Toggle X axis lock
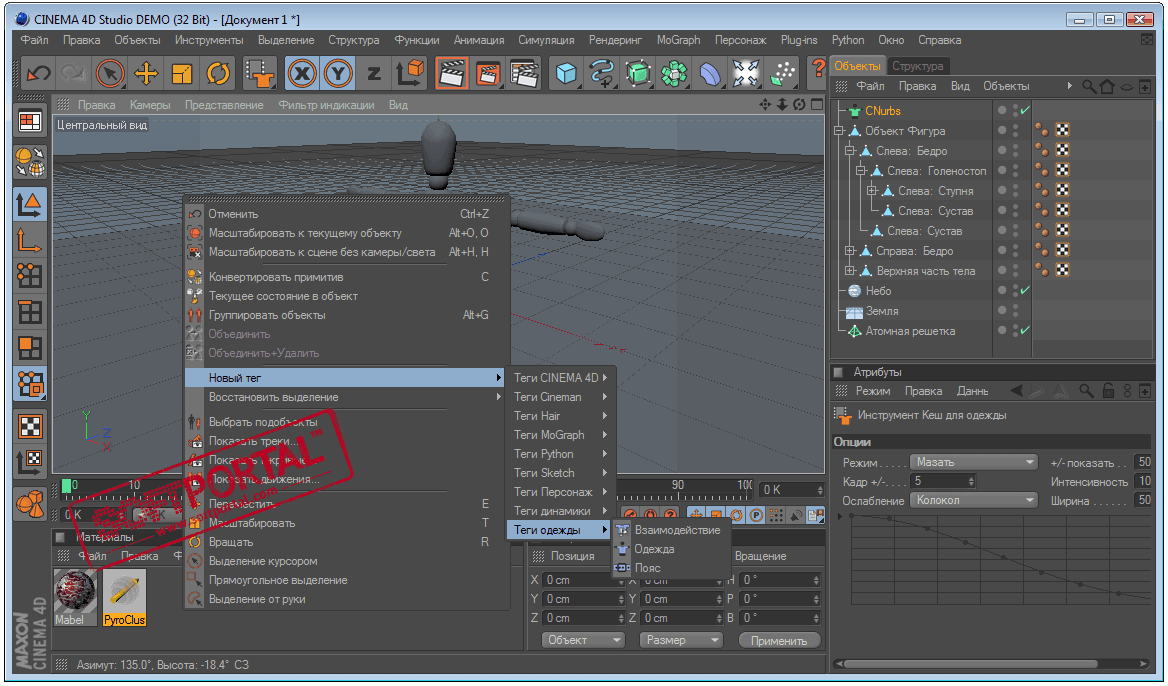 (x=302, y=73)
